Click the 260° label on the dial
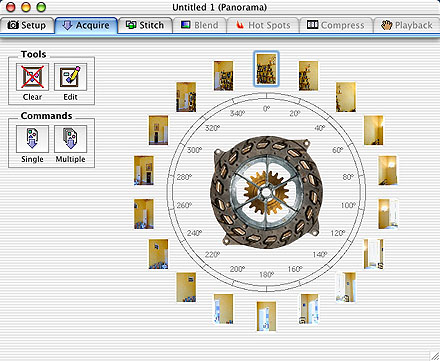440x361 pixels. pyautogui.click(x=184, y=205)
